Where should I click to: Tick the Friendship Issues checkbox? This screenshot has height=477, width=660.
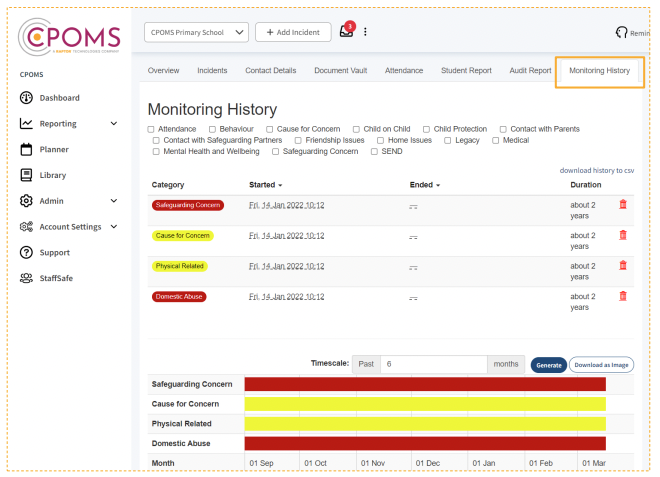[x=298, y=140]
